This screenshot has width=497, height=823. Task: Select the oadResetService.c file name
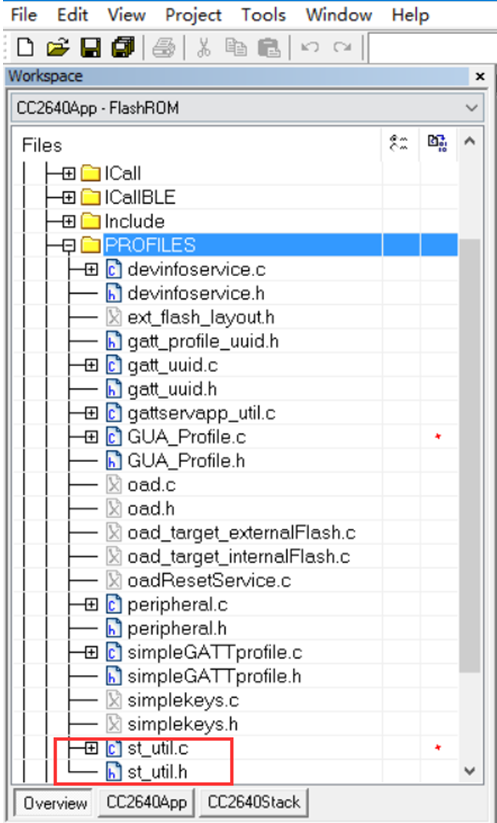click(209, 581)
